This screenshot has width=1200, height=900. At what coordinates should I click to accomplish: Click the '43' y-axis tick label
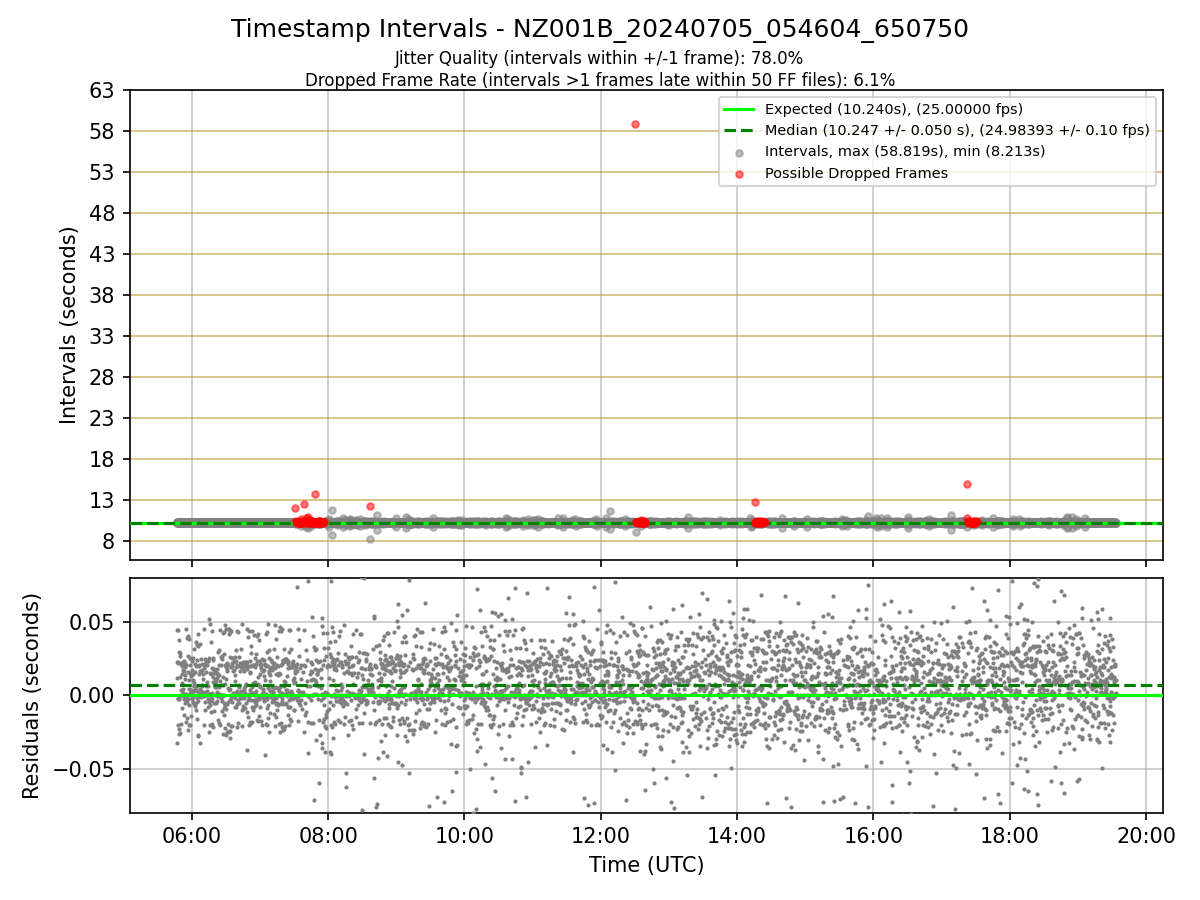(x=102, y=255)
